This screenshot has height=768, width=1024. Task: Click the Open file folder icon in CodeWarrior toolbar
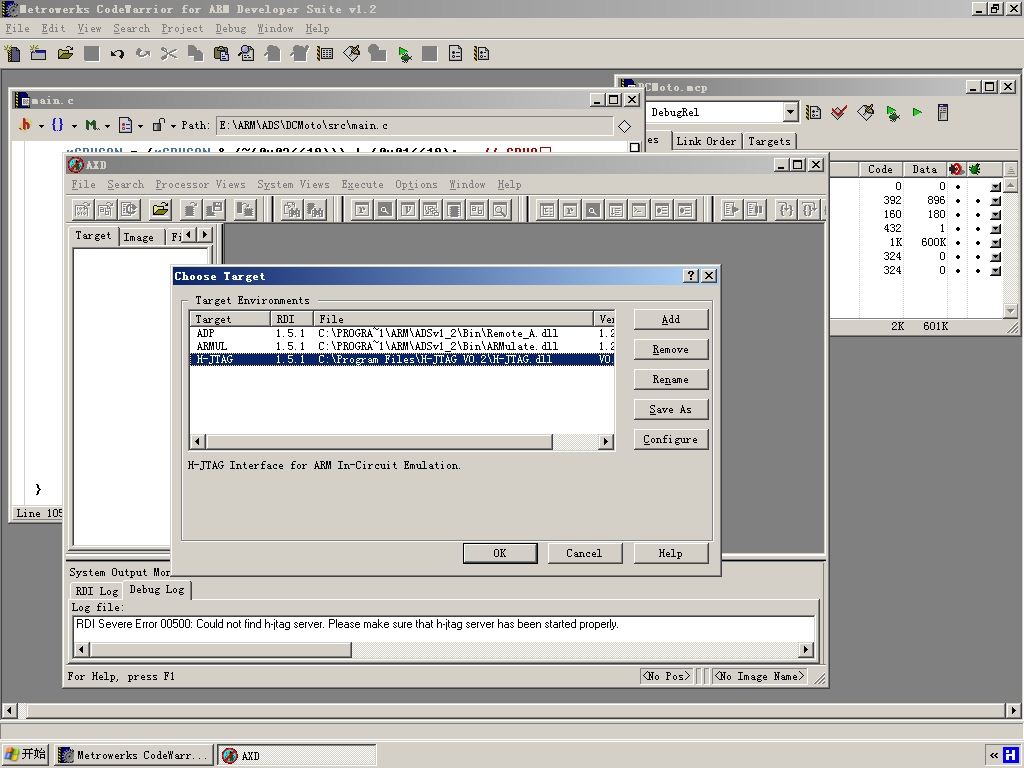(x=65, y=54)
